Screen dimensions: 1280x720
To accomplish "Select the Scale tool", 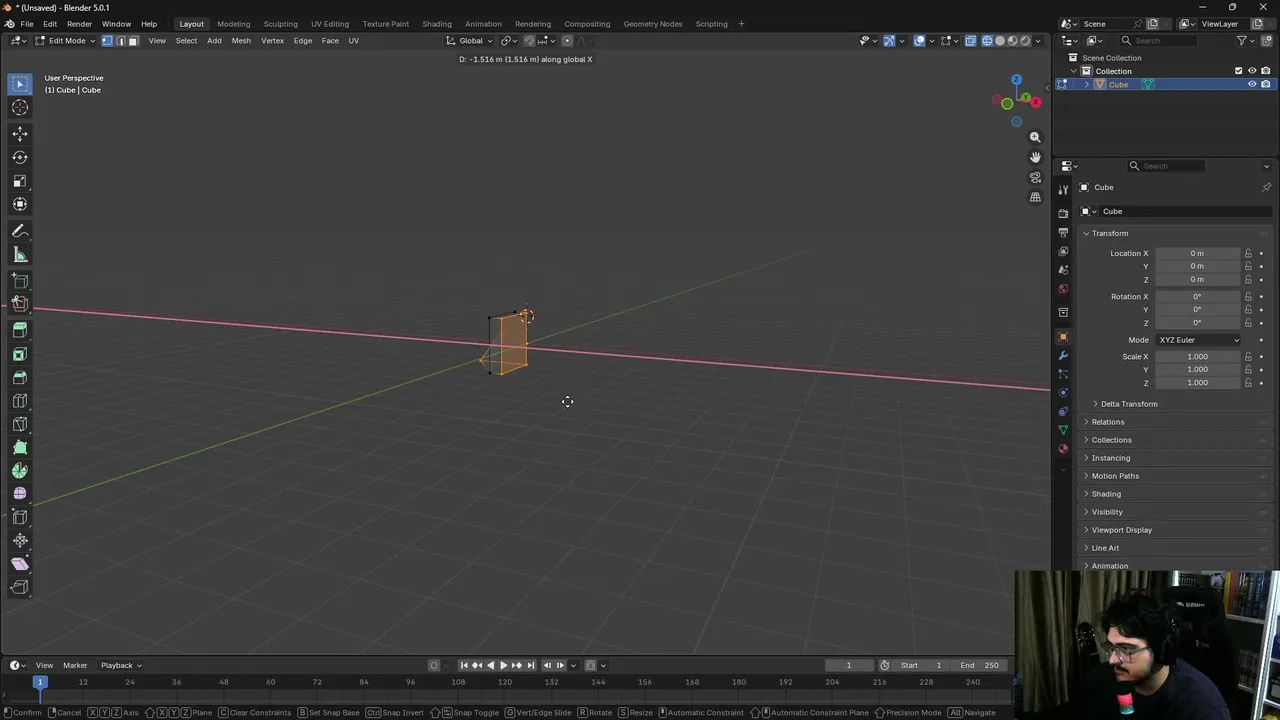I will pos(20,181).
